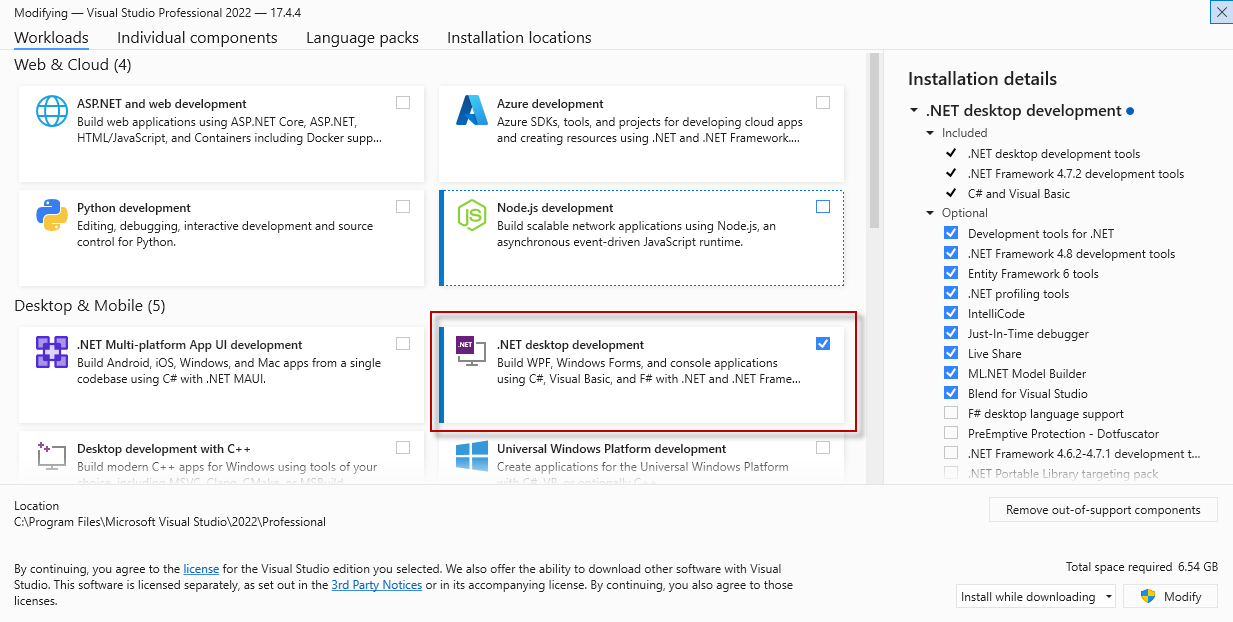Check the Node.js development workload checkbox
Image resolution: width=1233 pixels, height=622 pixels.
click(x=822, y=207)
